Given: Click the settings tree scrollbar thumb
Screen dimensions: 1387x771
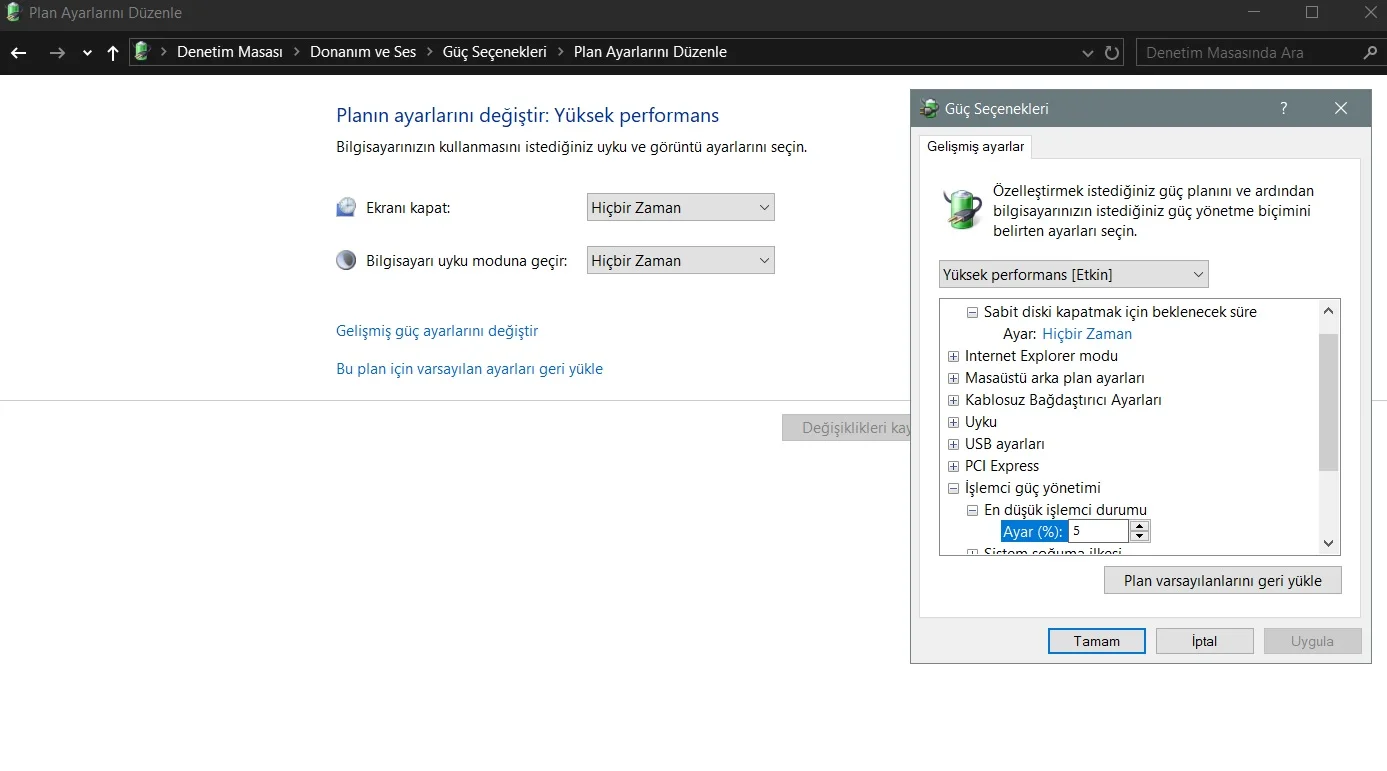Looking at the screenshot, I should coord(1328,402).
